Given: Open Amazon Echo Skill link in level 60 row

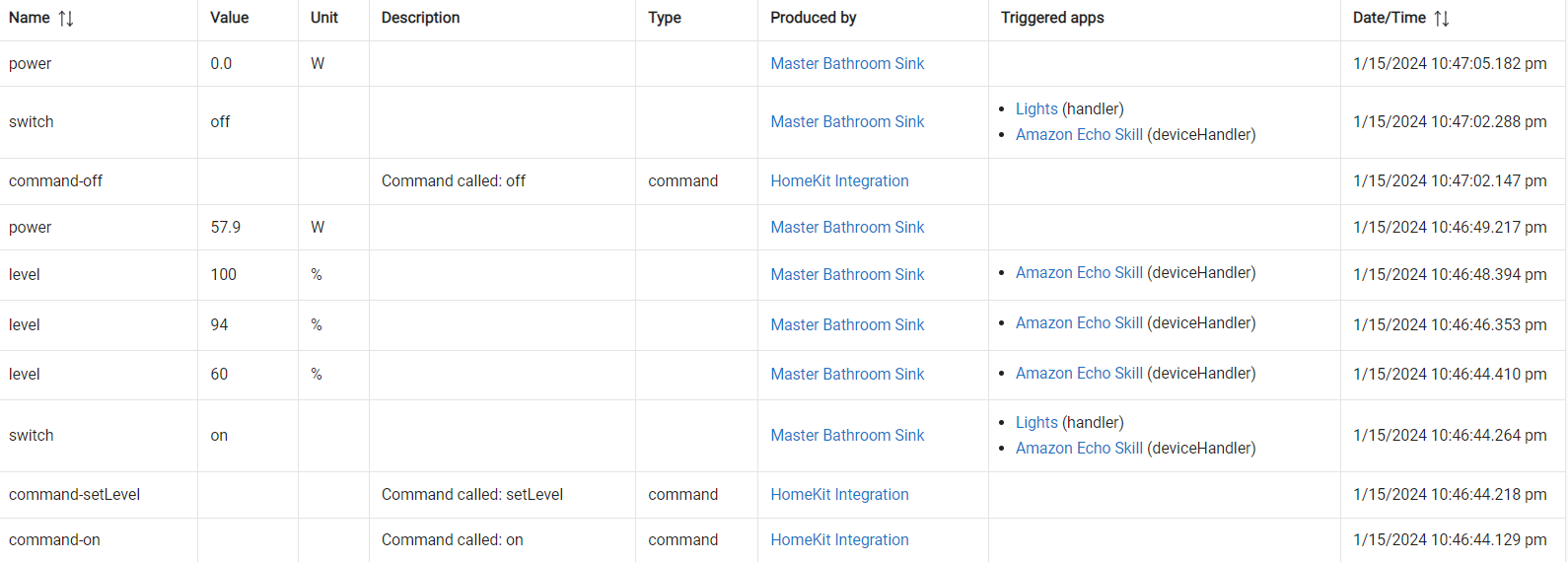Looking at the screenshot, I should click(x=1079, y=373).
